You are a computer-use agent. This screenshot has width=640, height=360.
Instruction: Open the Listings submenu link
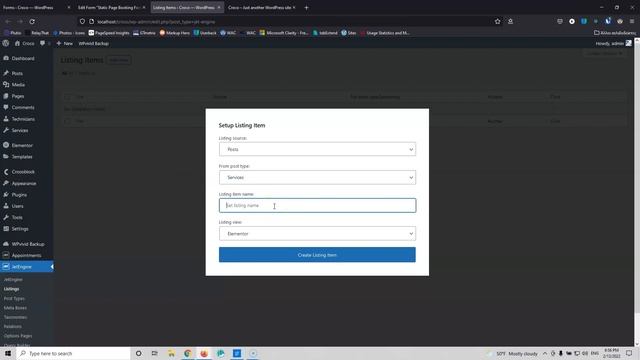pos(11,289)
